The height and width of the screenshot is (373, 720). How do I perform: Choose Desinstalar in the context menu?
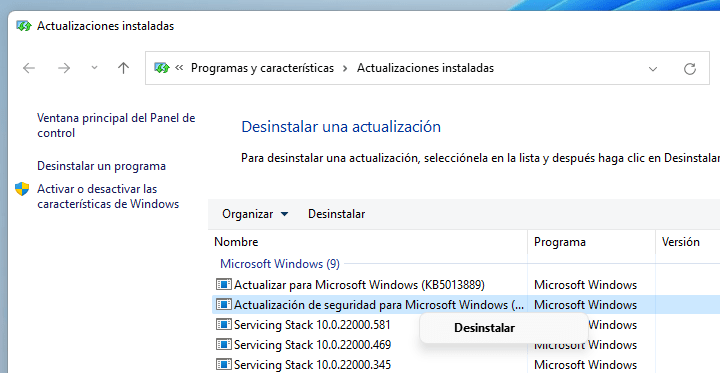484,328
